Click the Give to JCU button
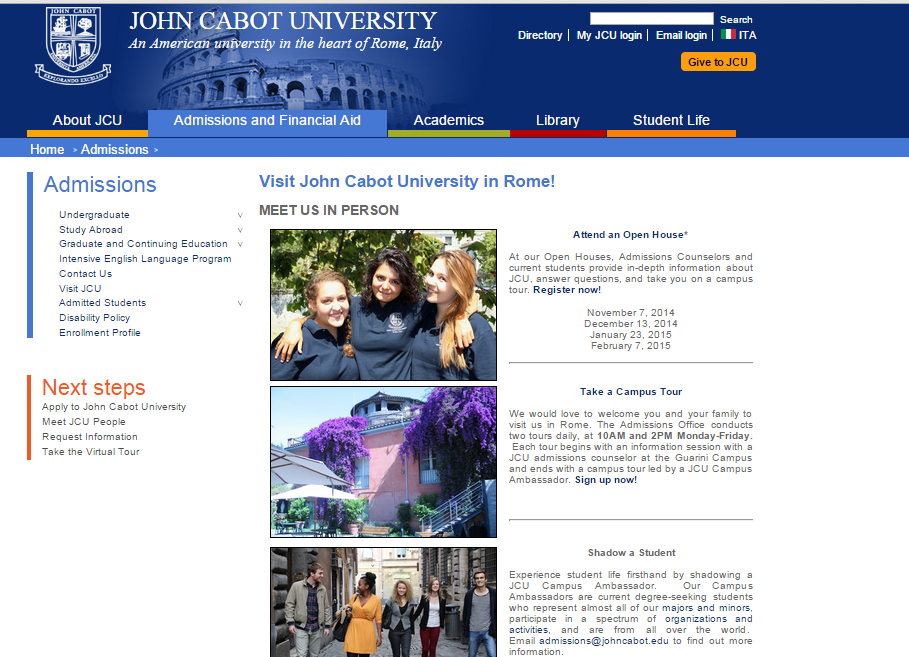This screenshot has height=657, width=909. (718, 62)
